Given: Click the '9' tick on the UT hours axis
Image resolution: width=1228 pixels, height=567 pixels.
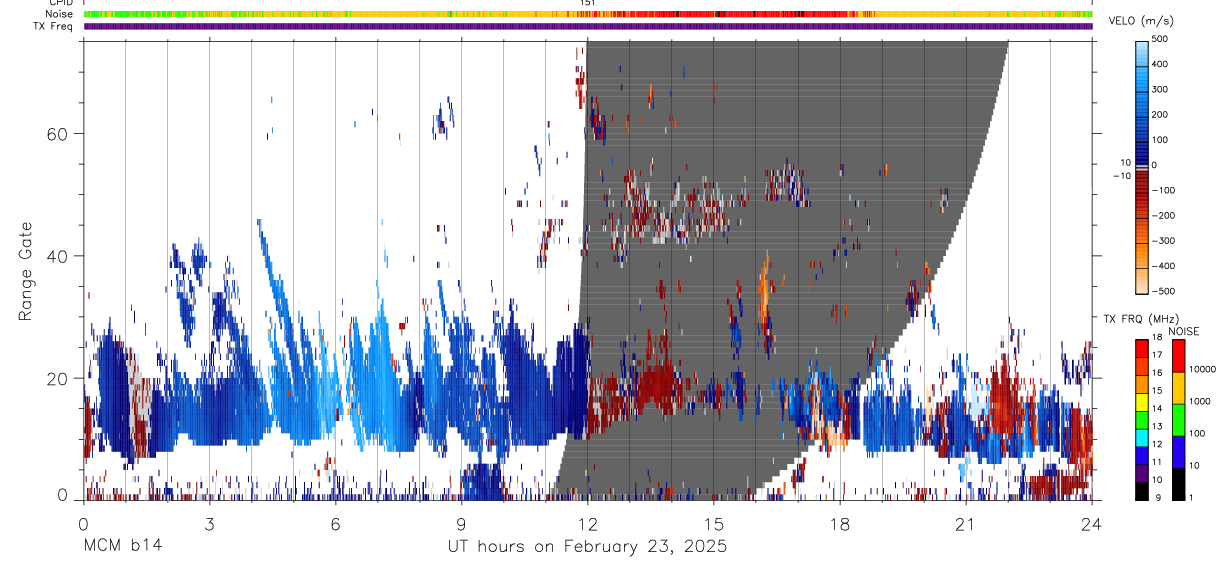Looking at the screenshot, I should [461, 523].
